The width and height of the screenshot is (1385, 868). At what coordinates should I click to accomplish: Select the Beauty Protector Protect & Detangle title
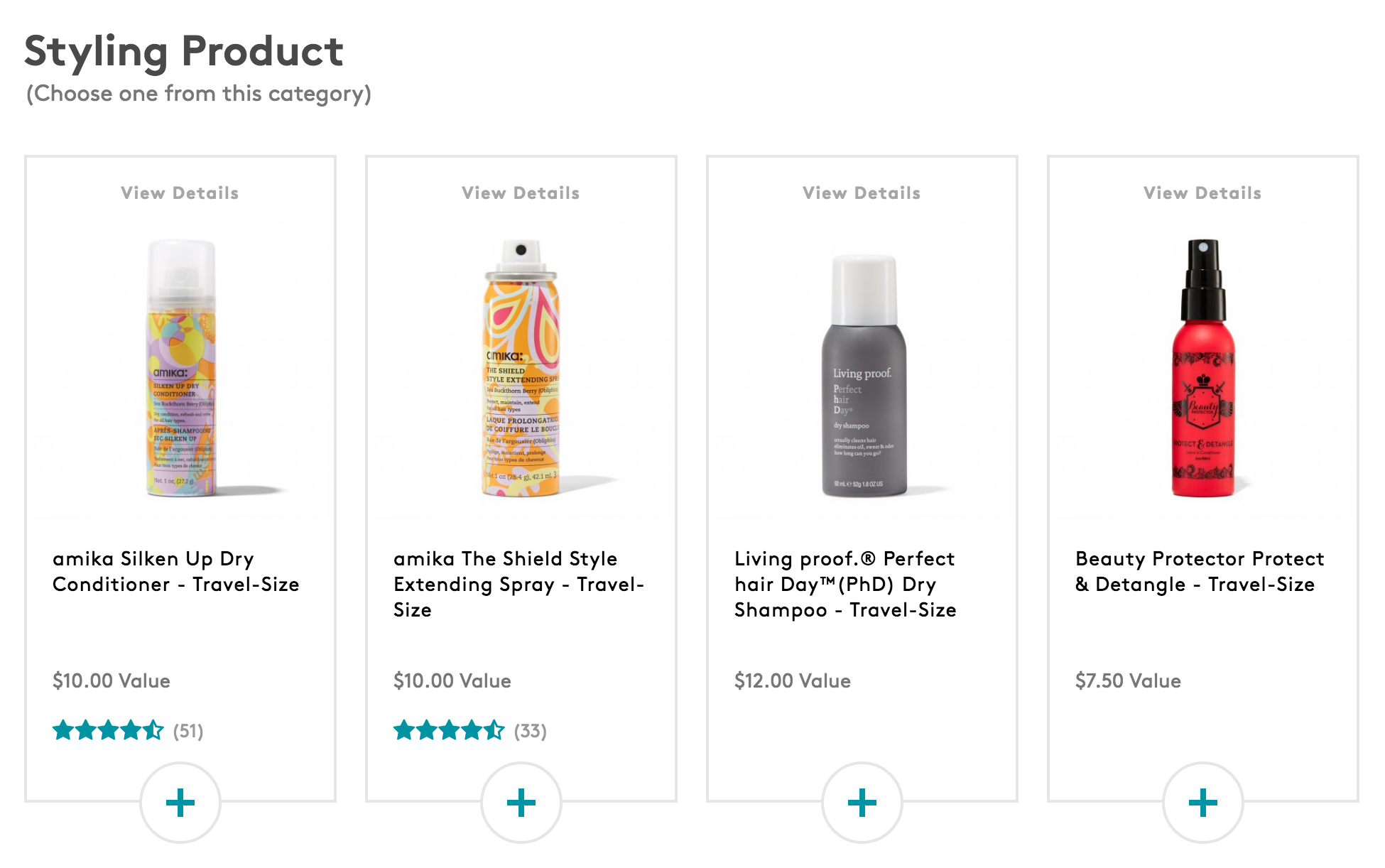pos(1200,571)
